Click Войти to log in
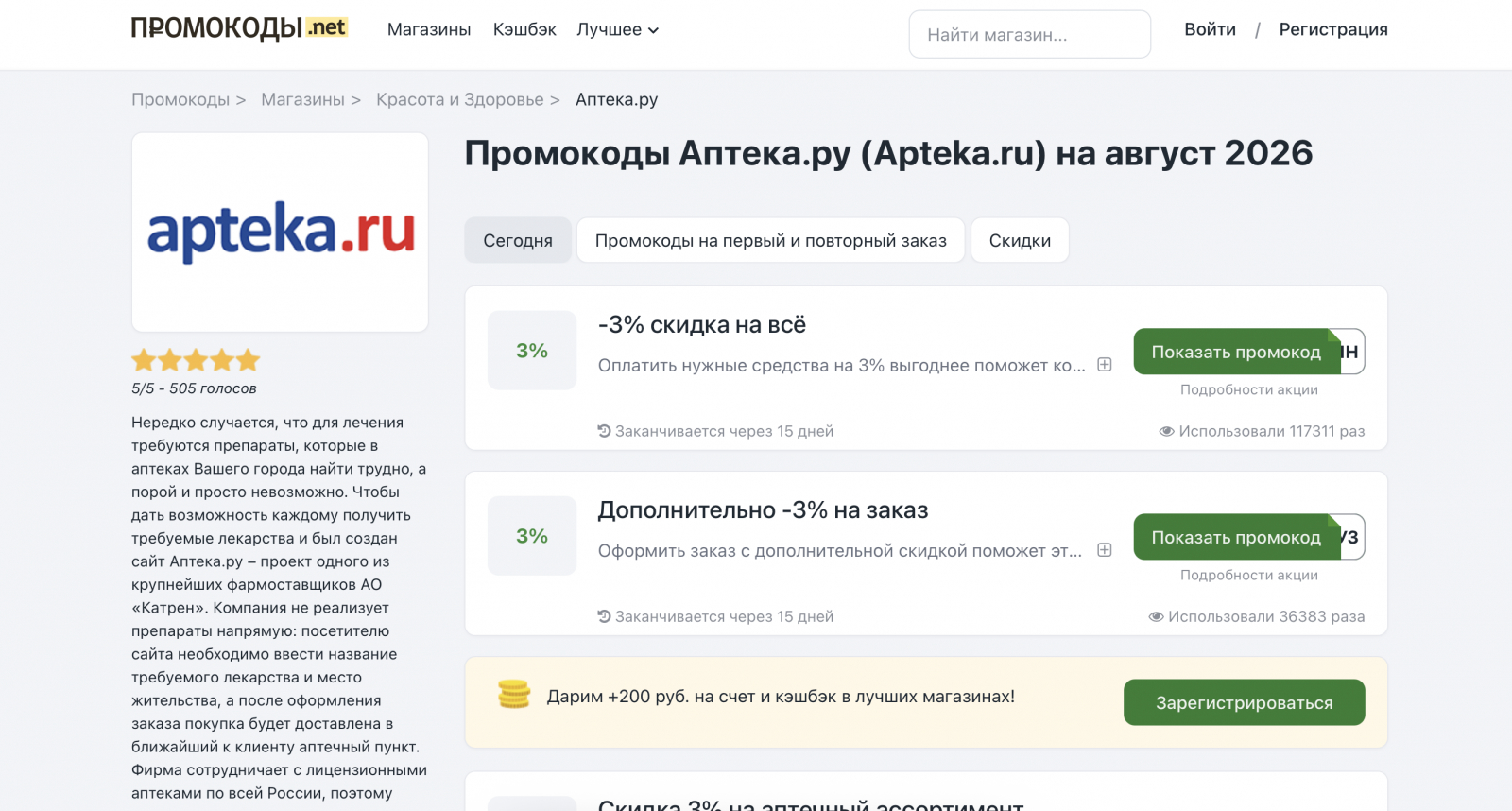Image resolution: width=1512 pixels, height=811 pixels. [x=1210, y=29]
